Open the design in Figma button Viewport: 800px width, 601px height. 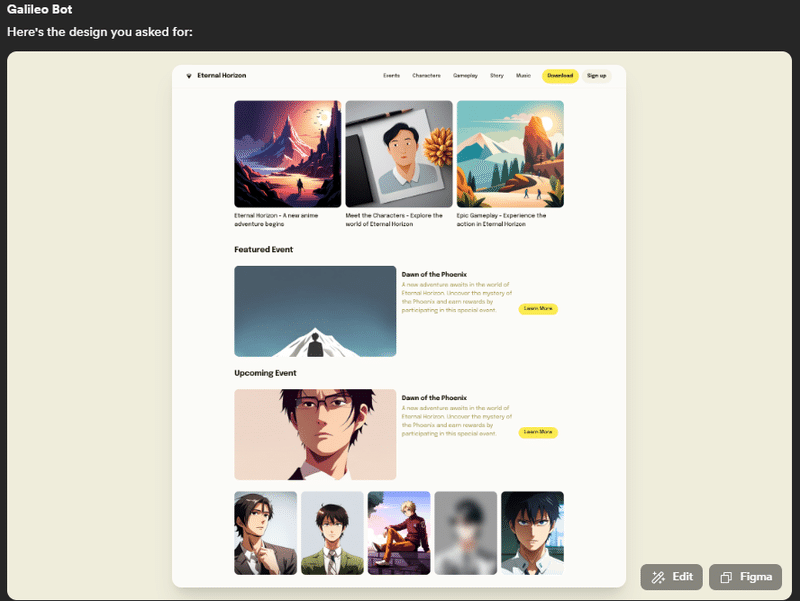click(x=745, y=577)
